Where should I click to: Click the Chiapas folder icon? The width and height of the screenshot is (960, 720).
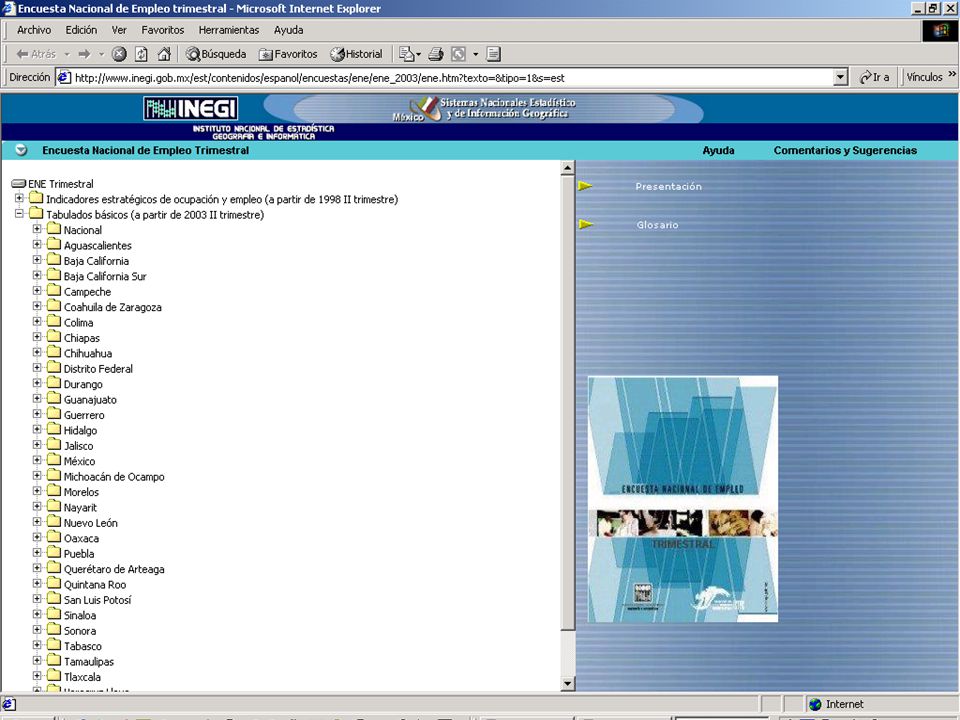click(54, 336)
